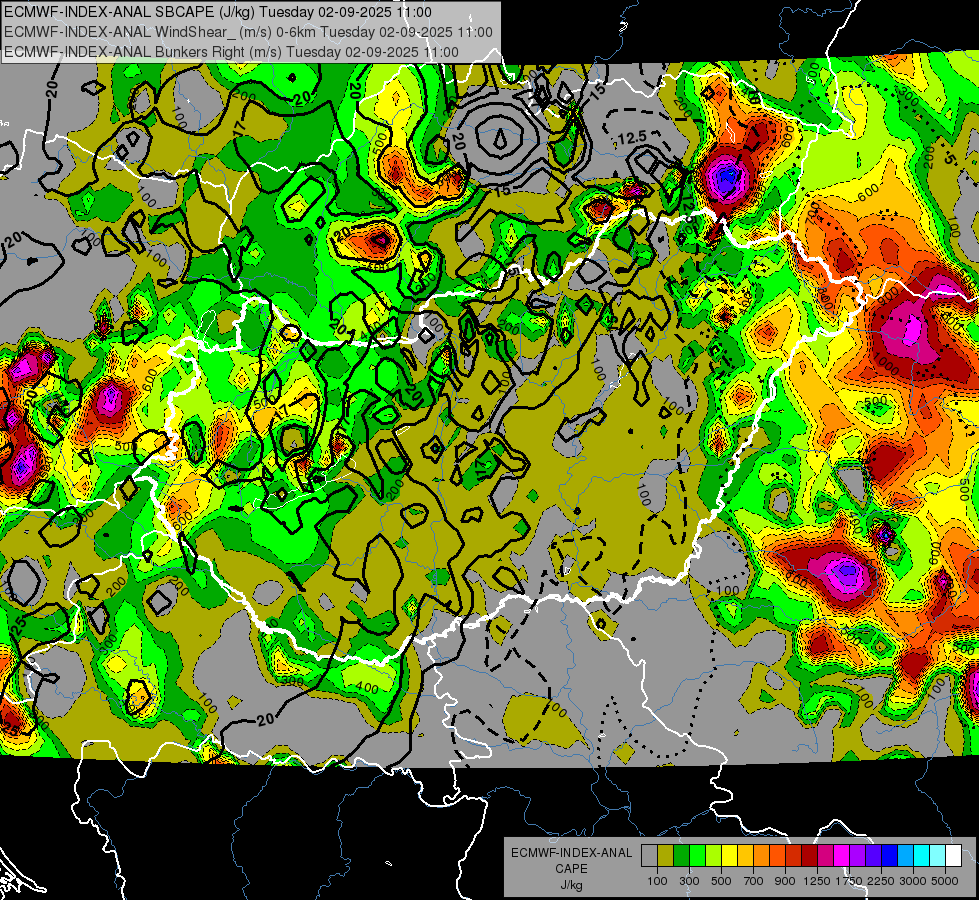The width and height of the screenshot is (979, 900).
Task: Click the dark green legend swatch
Action: pos(681,855)
